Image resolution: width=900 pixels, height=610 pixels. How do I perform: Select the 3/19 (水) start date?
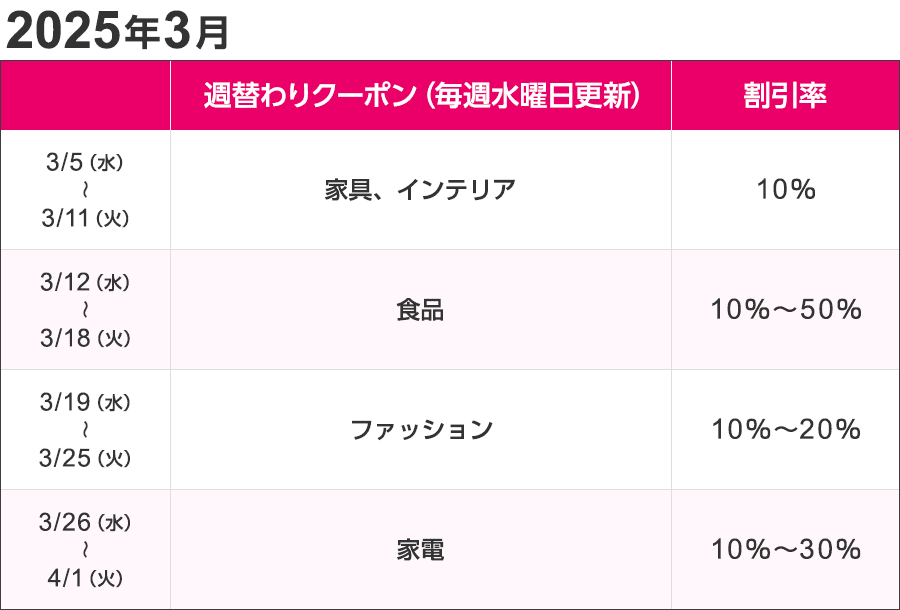[86, 403]
